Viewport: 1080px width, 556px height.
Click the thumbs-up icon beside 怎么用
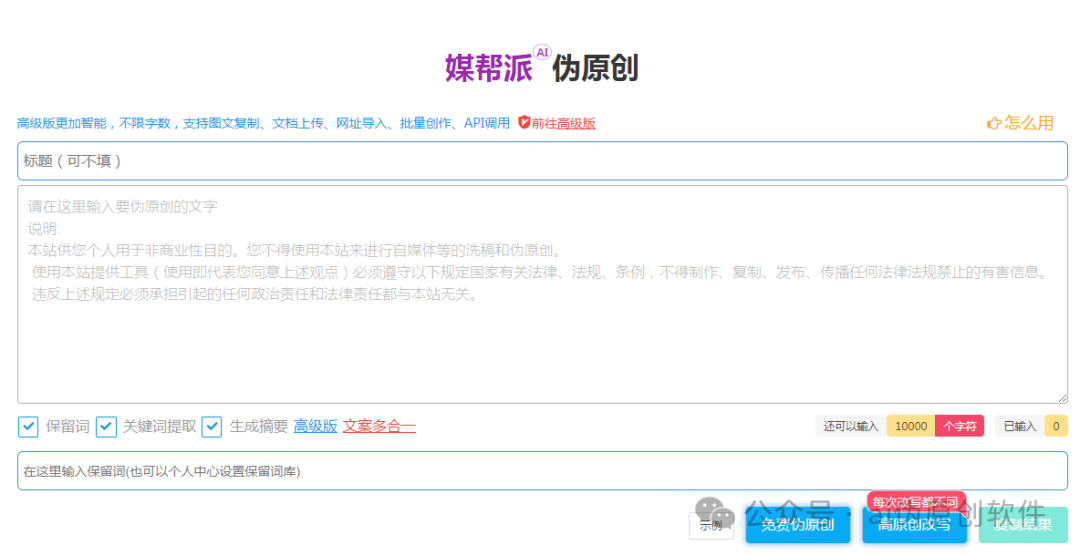pos(993,123)
